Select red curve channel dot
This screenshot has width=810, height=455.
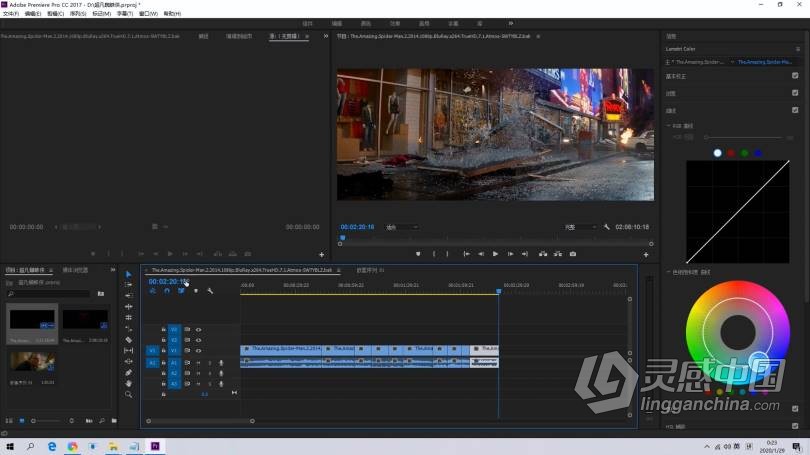(x=731, y=153)
